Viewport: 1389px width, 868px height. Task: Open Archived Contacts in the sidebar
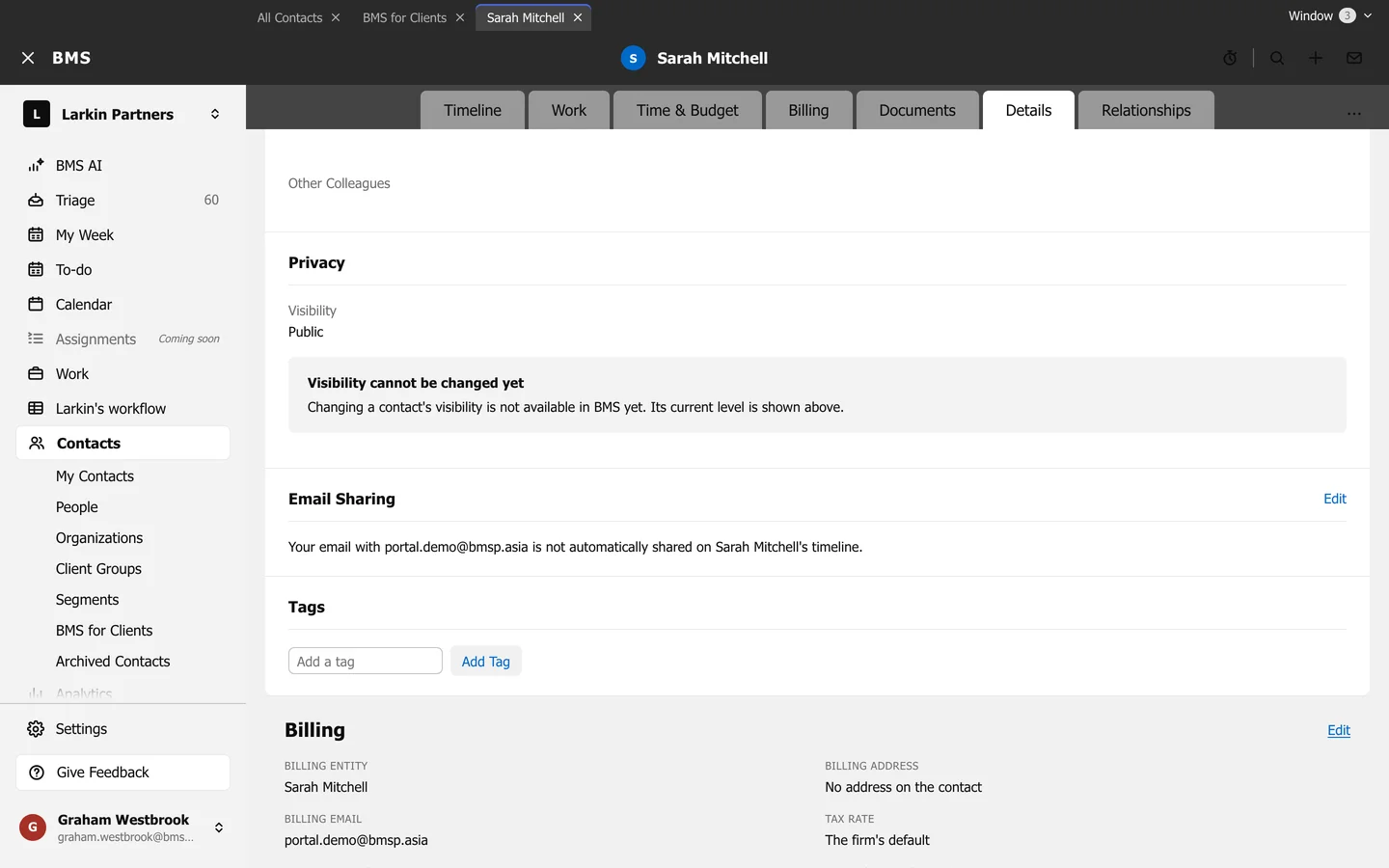tap(113, 662)
